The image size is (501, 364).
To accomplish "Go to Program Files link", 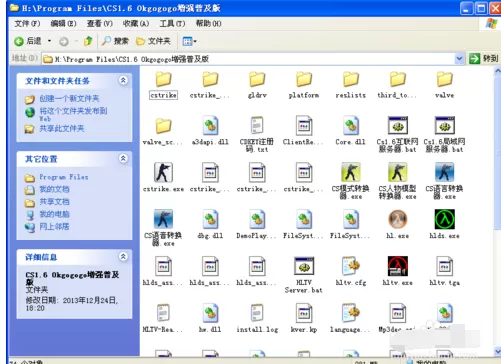I will click(x=64, y=177).
